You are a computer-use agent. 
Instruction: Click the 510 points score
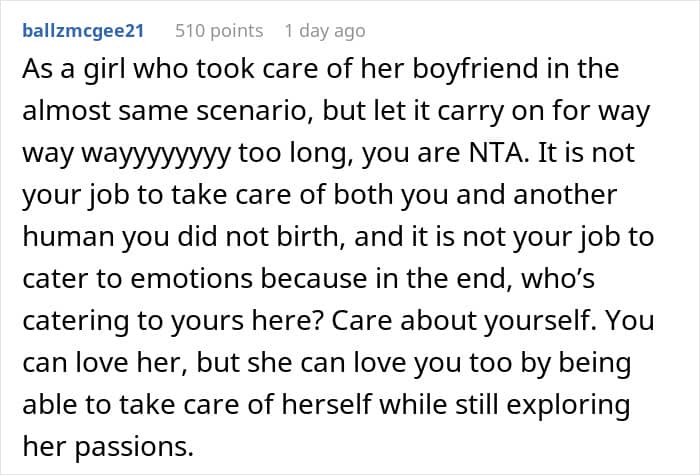[219, 31]
